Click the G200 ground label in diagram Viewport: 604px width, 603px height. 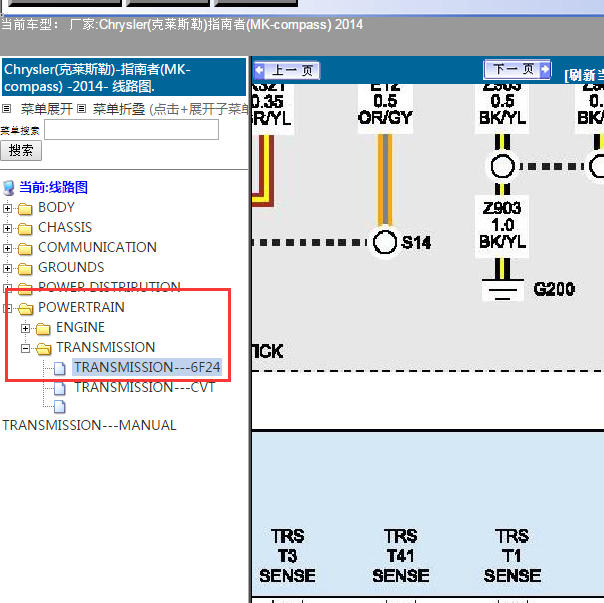(554, 289)
